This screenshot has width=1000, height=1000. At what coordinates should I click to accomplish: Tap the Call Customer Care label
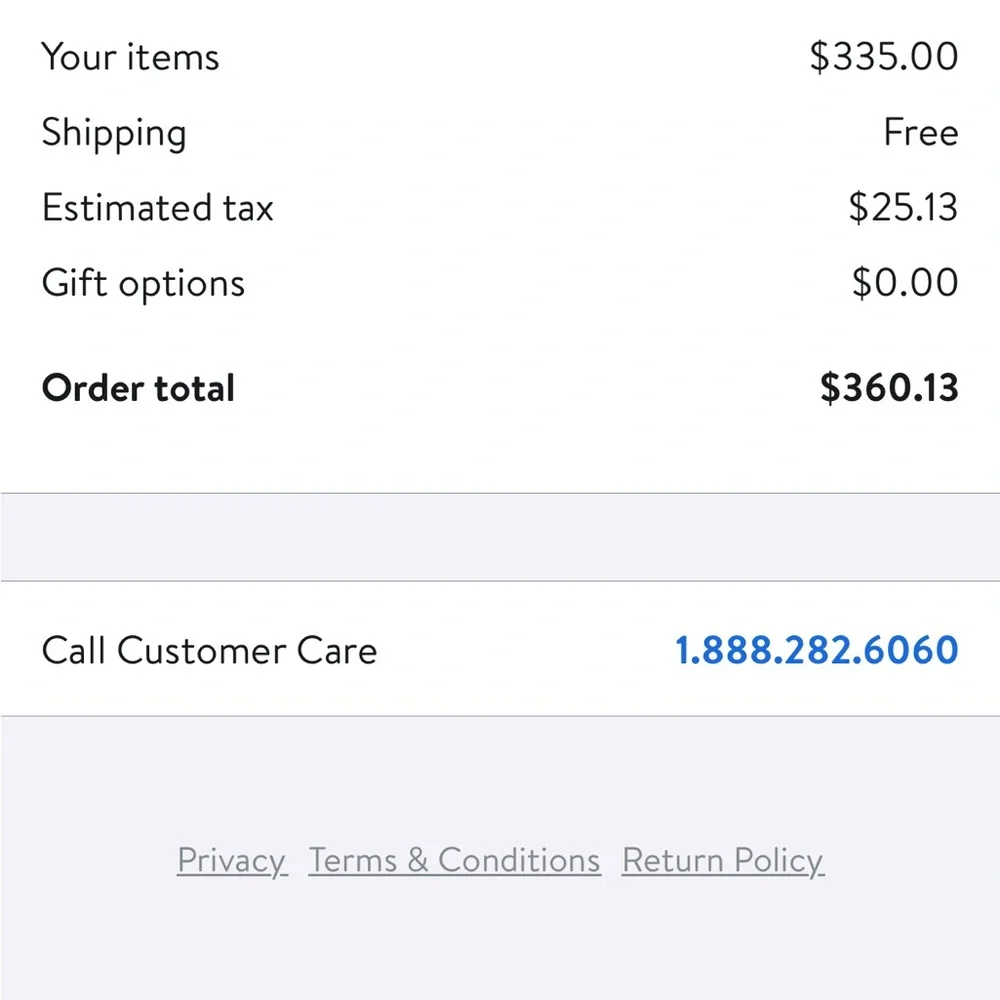click(x=209, y=651)
